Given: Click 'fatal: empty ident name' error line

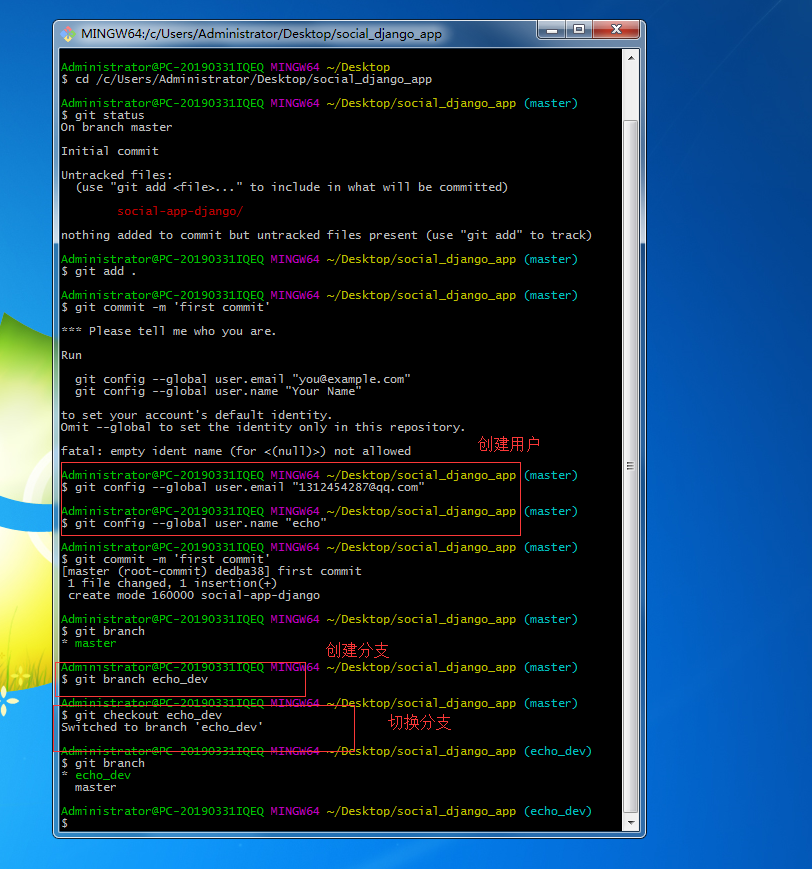Looking at the screenshot, I should click(236, 451).
